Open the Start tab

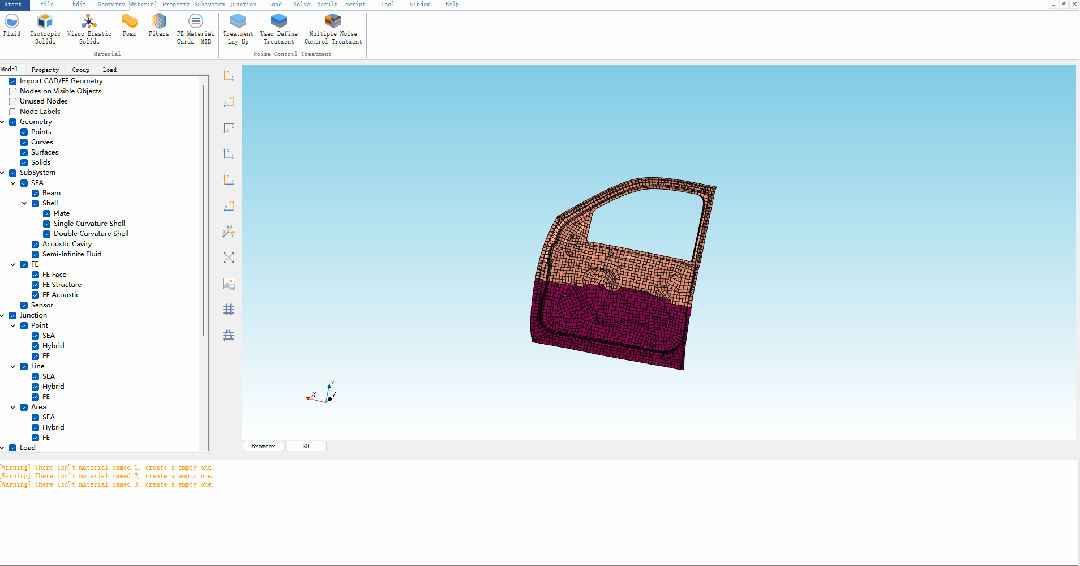point(12,4)
